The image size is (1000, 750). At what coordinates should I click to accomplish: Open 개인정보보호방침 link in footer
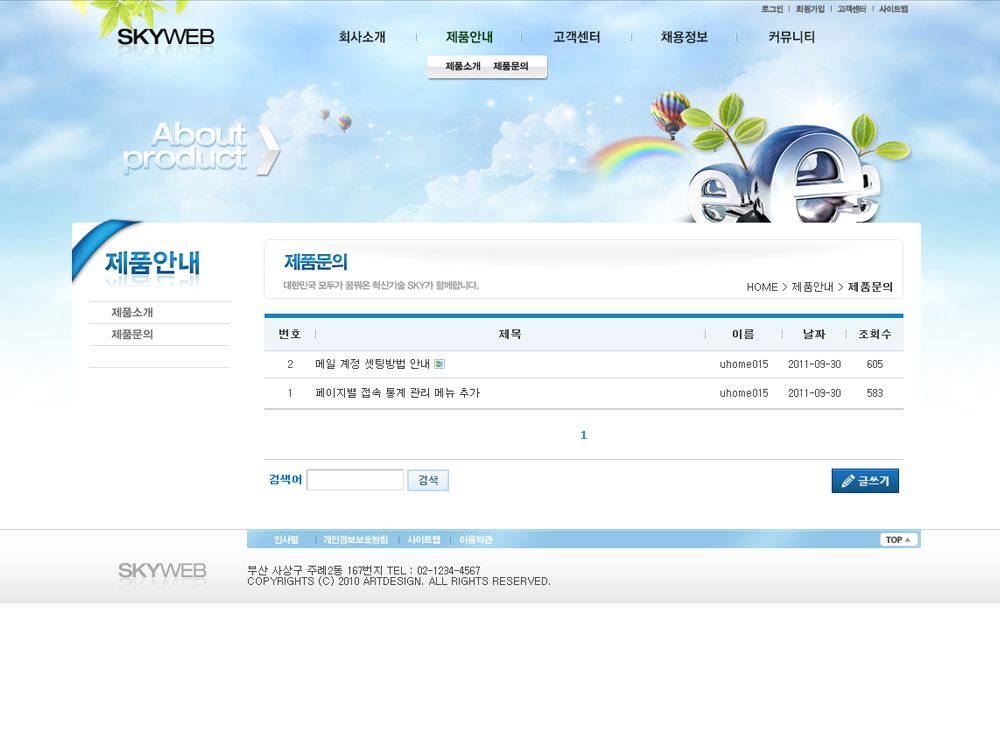point(355,540)
